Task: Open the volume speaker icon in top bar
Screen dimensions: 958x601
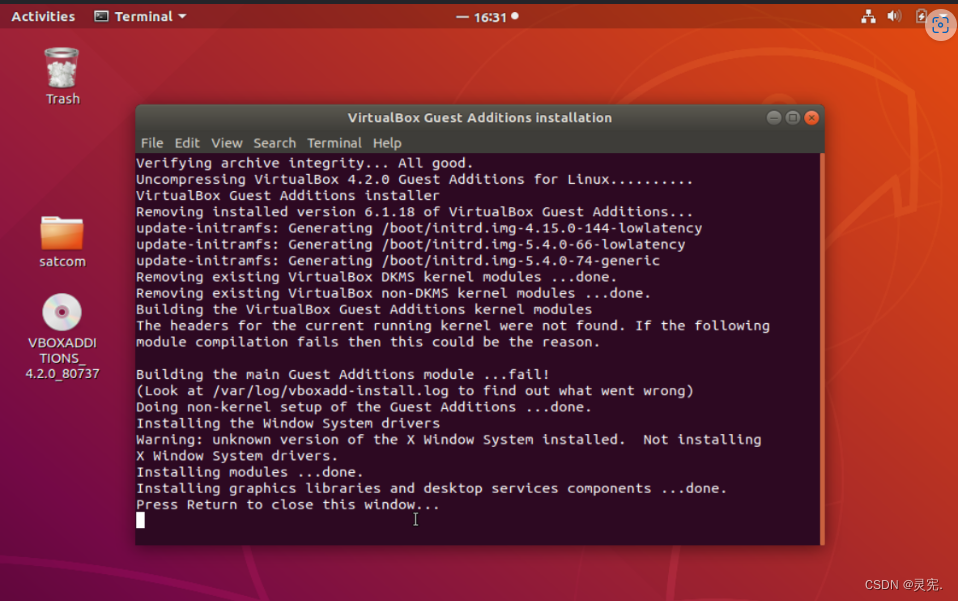Action: 894,16
